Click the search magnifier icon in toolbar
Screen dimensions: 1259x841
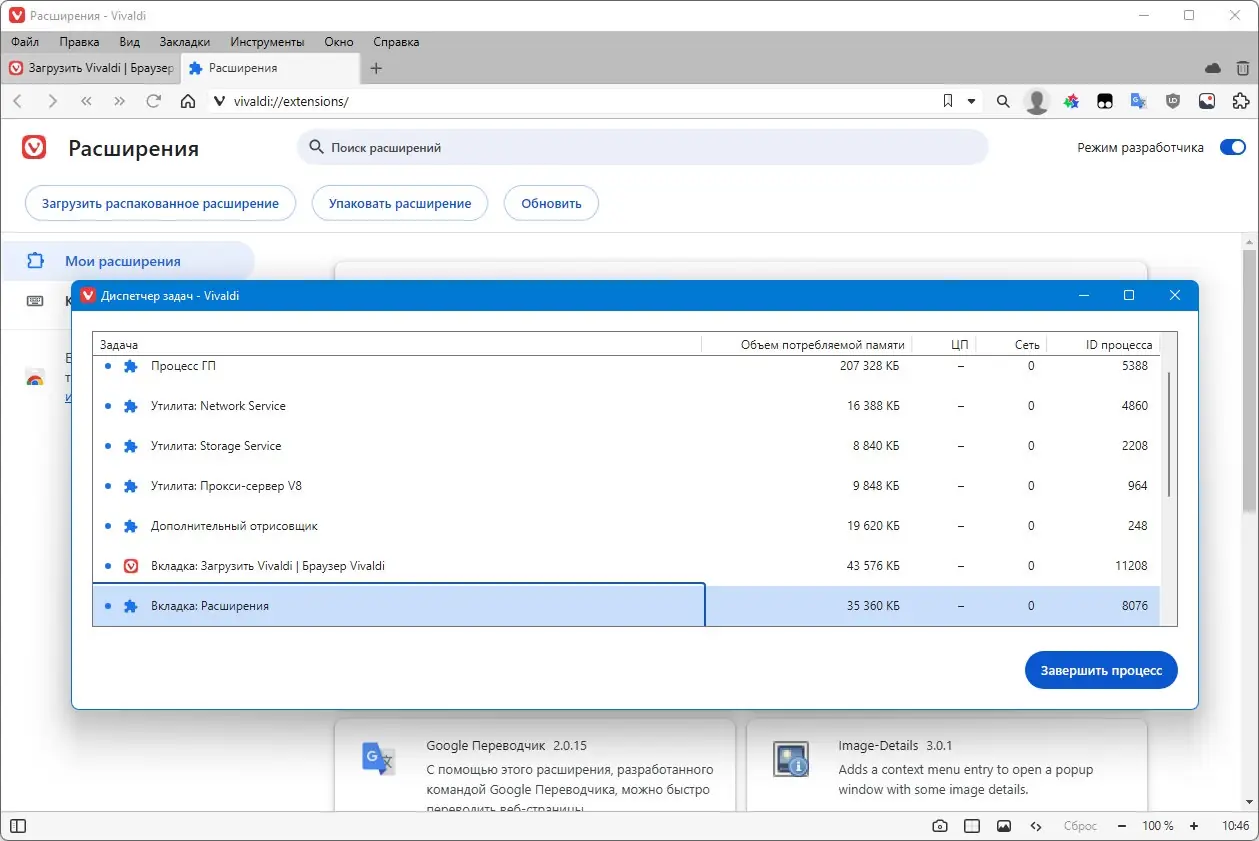point(1002,101)
